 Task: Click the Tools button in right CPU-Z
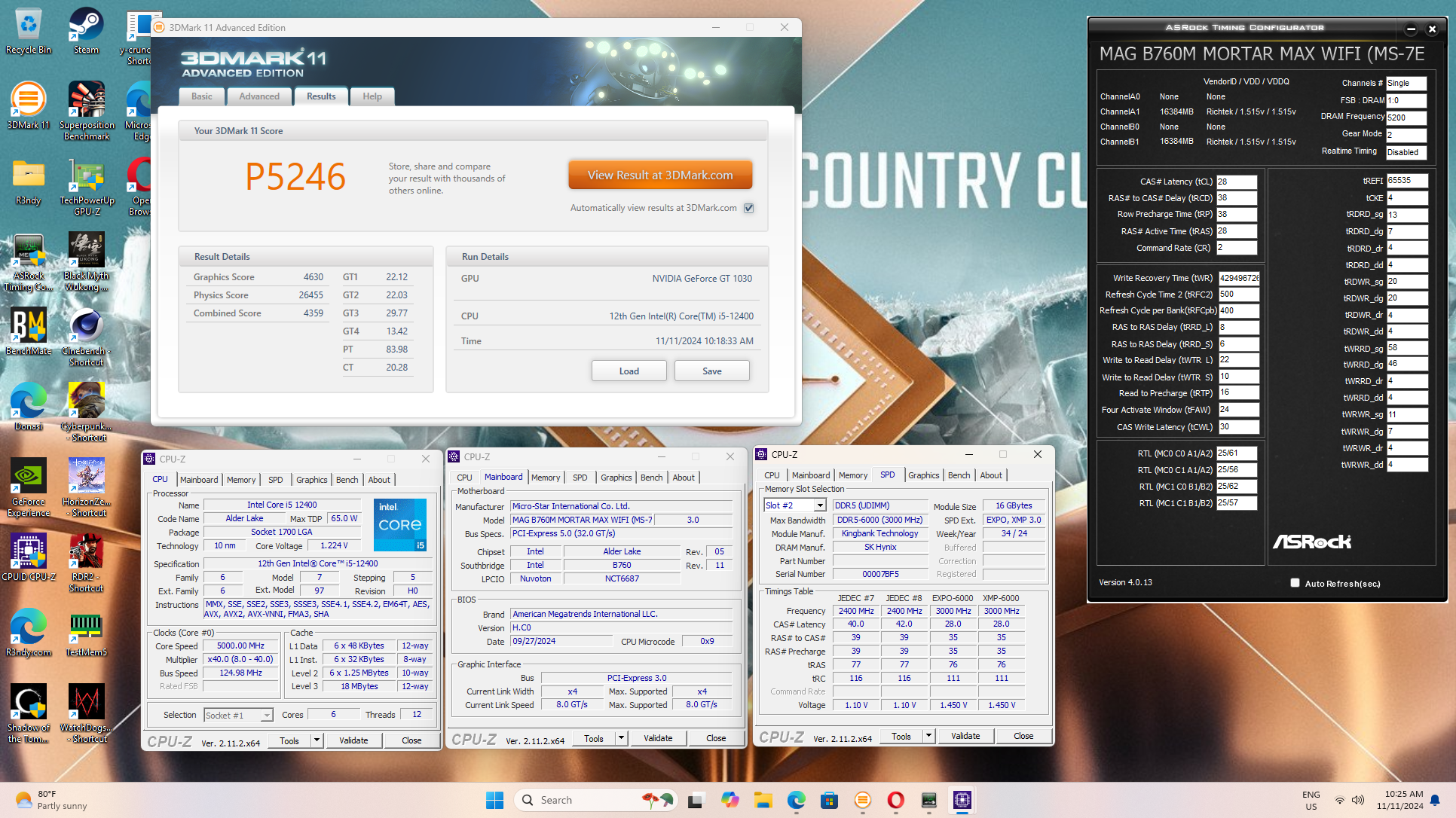click(x=901, y=736)
